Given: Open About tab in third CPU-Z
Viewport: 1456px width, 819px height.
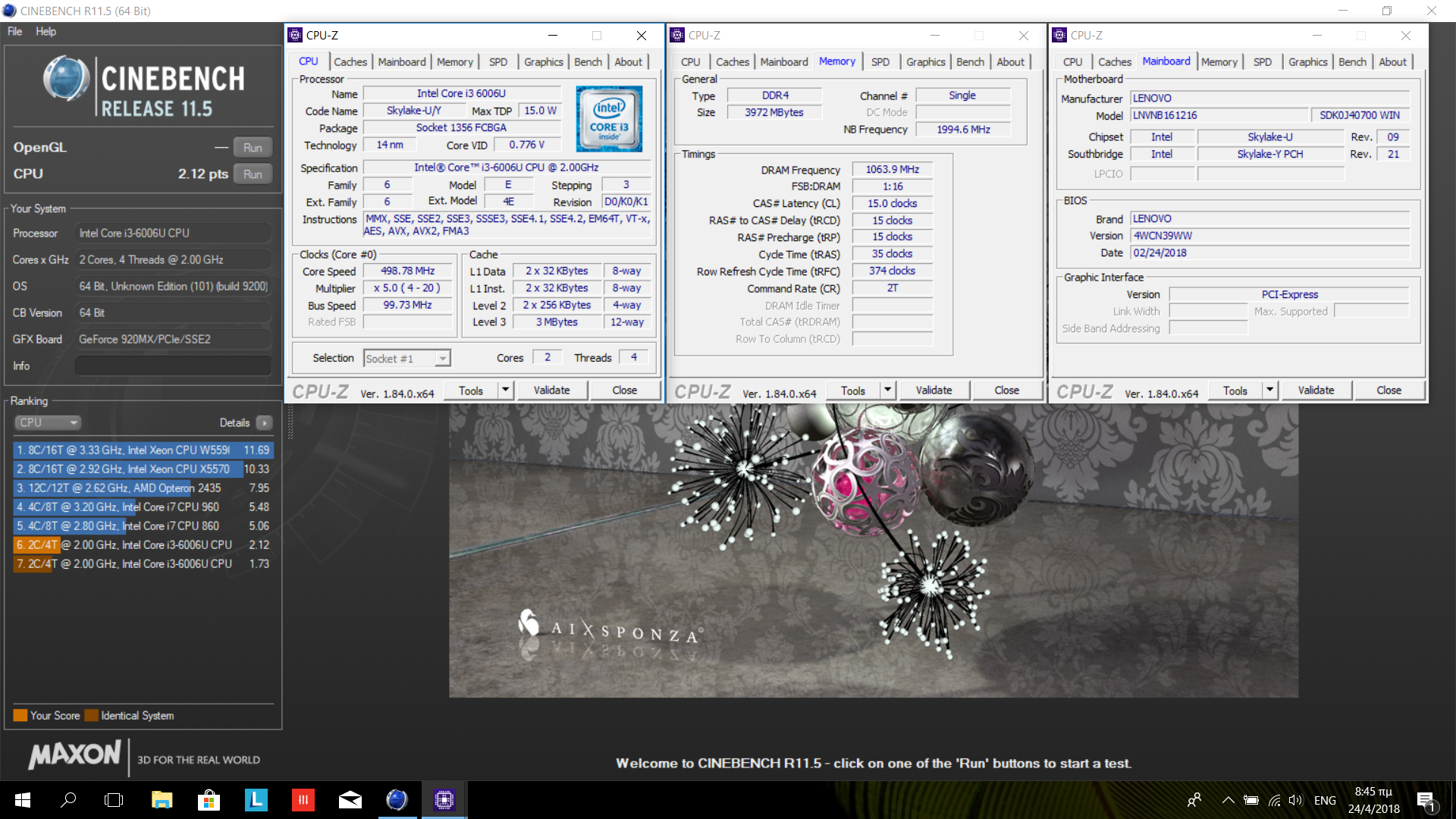Looking at the screenshot, I should pos(1392,62).
